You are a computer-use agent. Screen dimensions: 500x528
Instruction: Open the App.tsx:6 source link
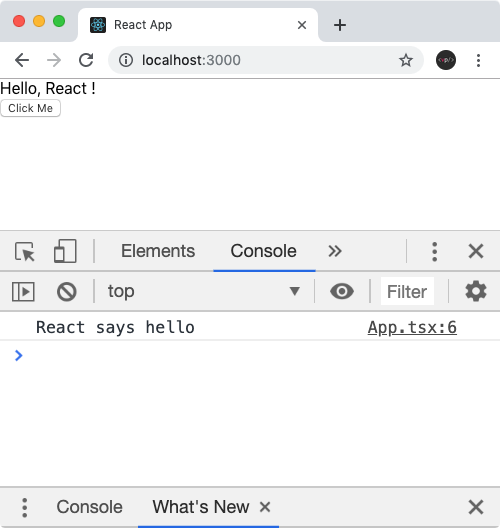[x=412, y=327]
